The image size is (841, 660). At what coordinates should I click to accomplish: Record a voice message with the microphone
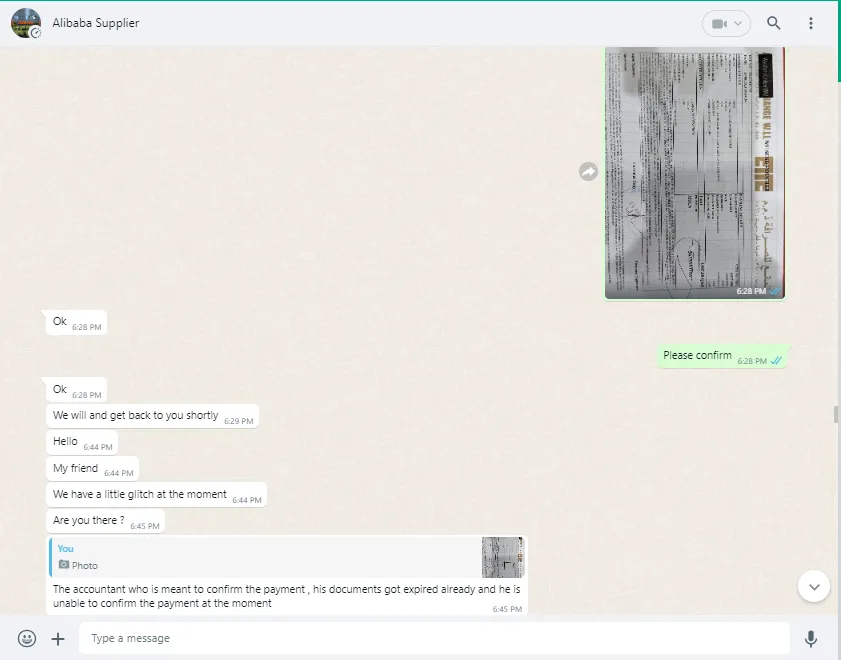coord(810,639)
